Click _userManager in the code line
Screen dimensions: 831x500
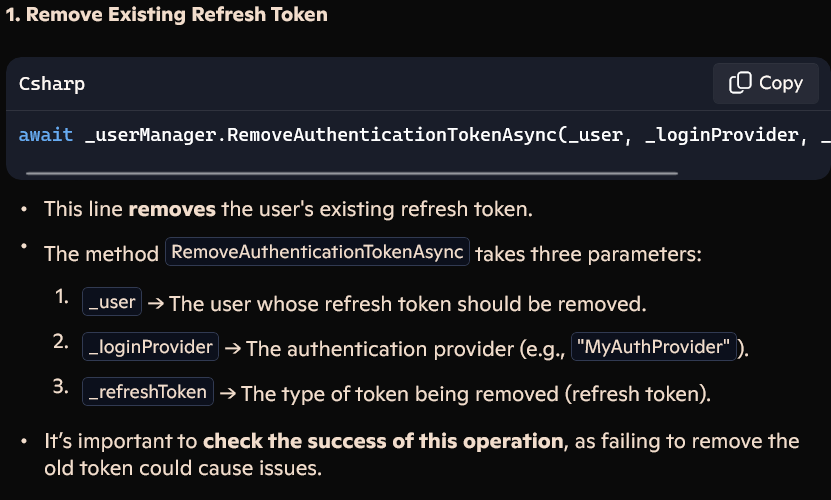tap(151, 135)
